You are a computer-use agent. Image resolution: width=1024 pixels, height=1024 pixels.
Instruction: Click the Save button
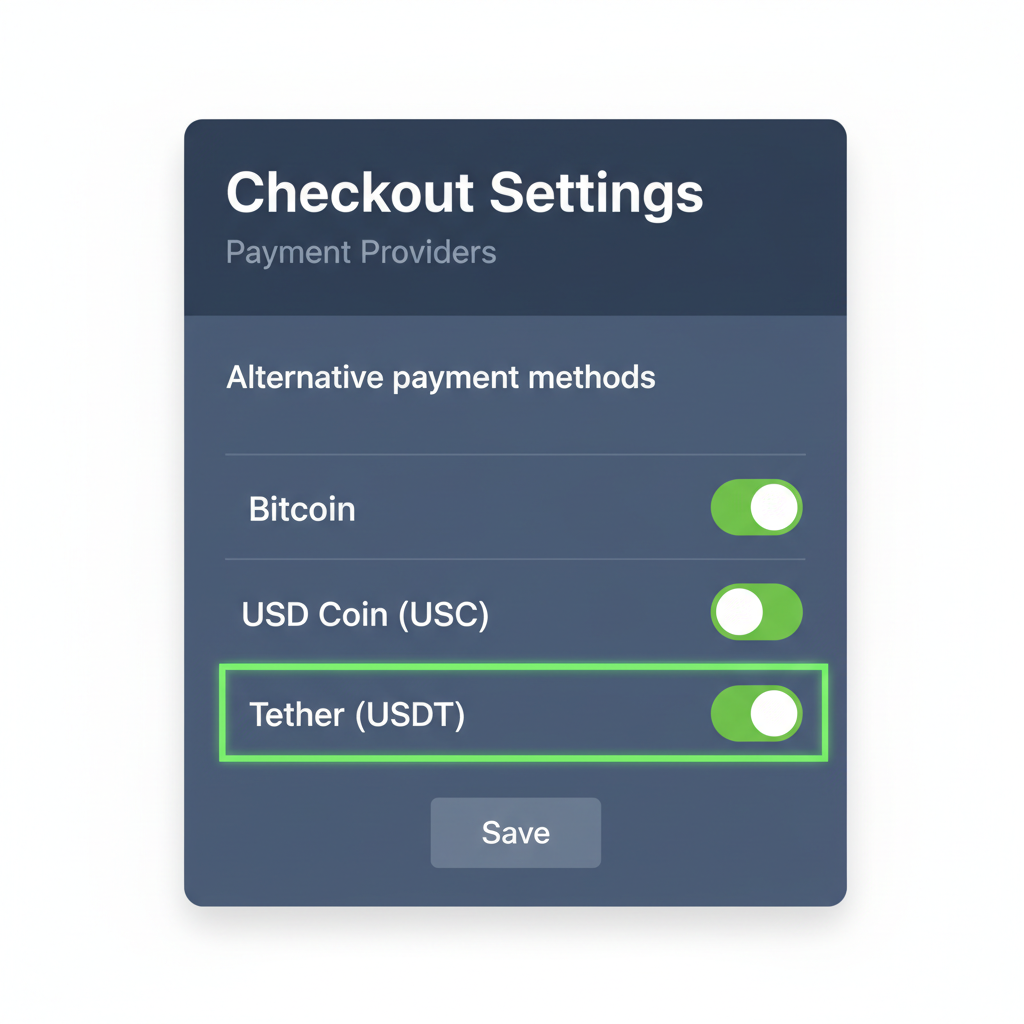[x=515, y=832]
